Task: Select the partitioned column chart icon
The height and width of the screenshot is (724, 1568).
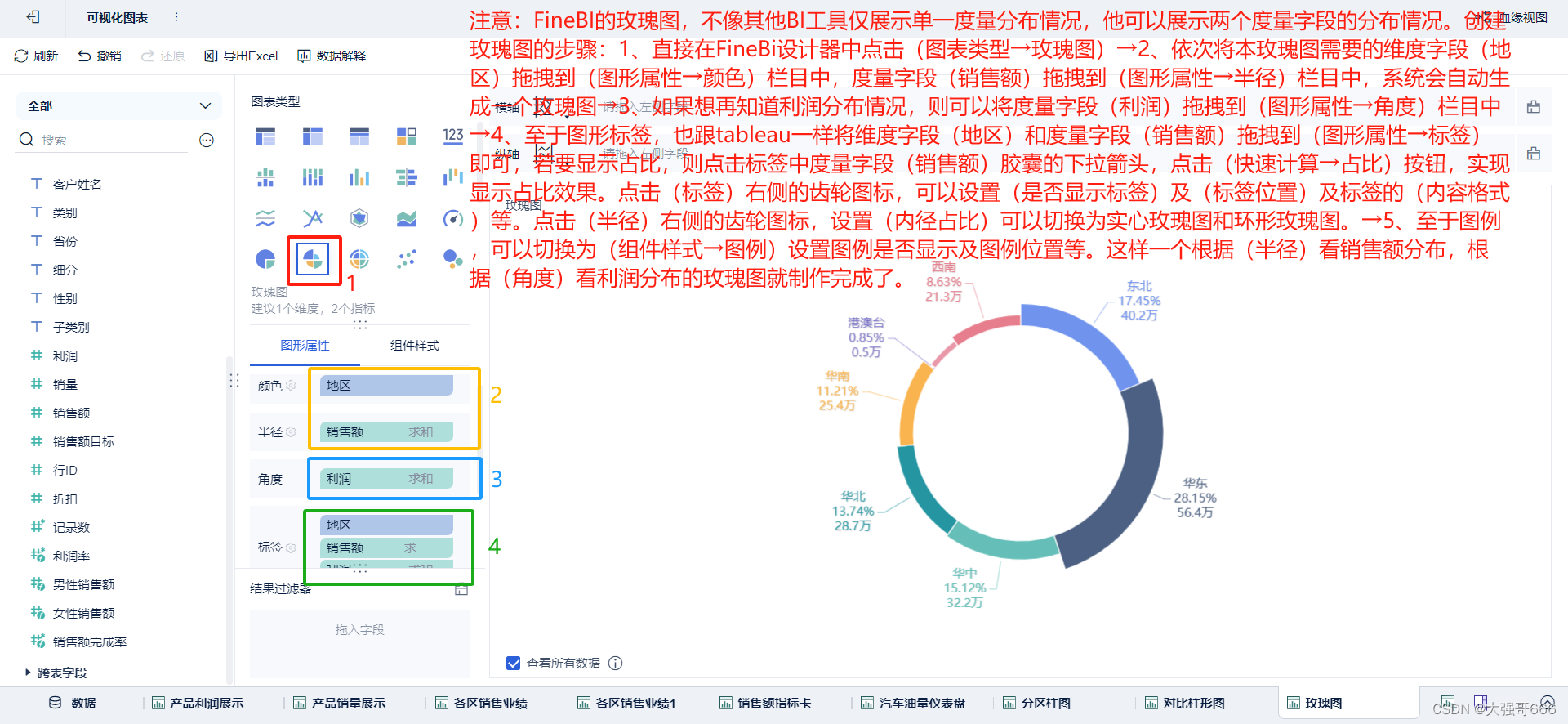Action: [265, 177]
